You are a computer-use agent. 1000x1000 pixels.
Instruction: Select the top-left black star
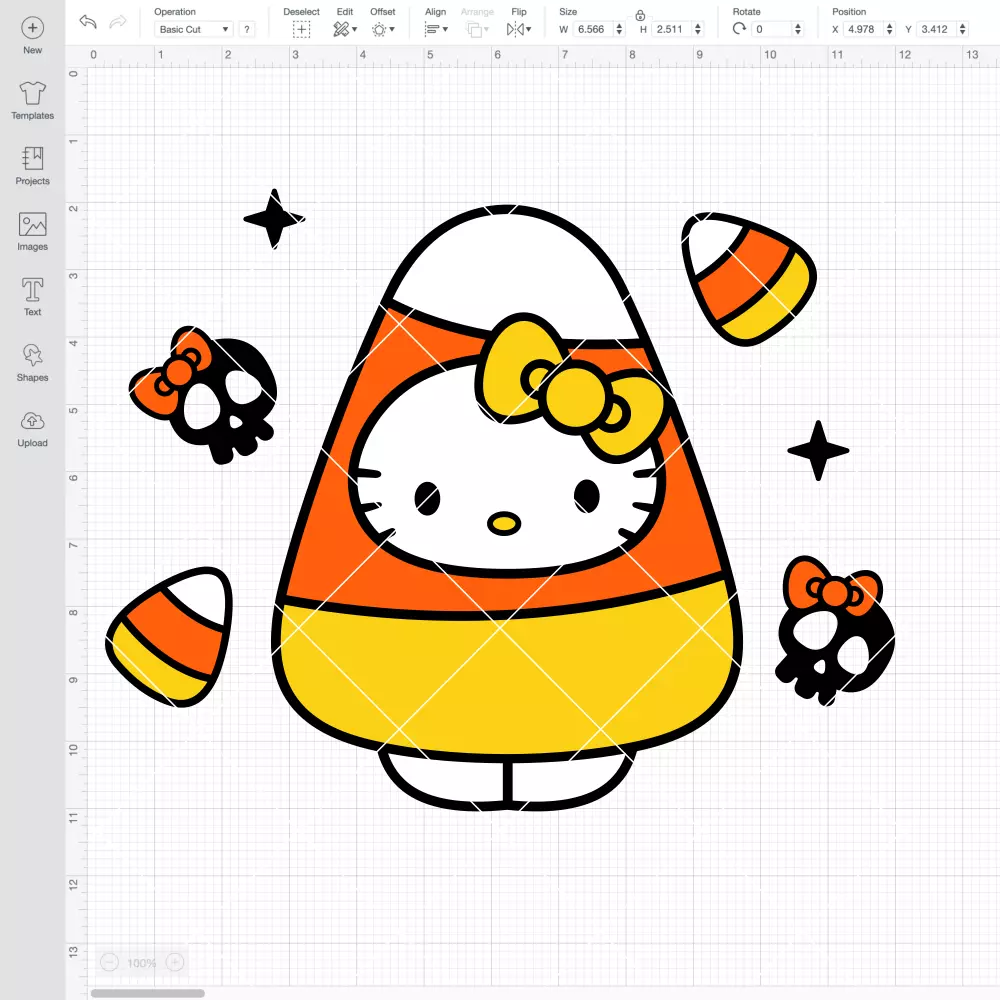click(274, 219)
